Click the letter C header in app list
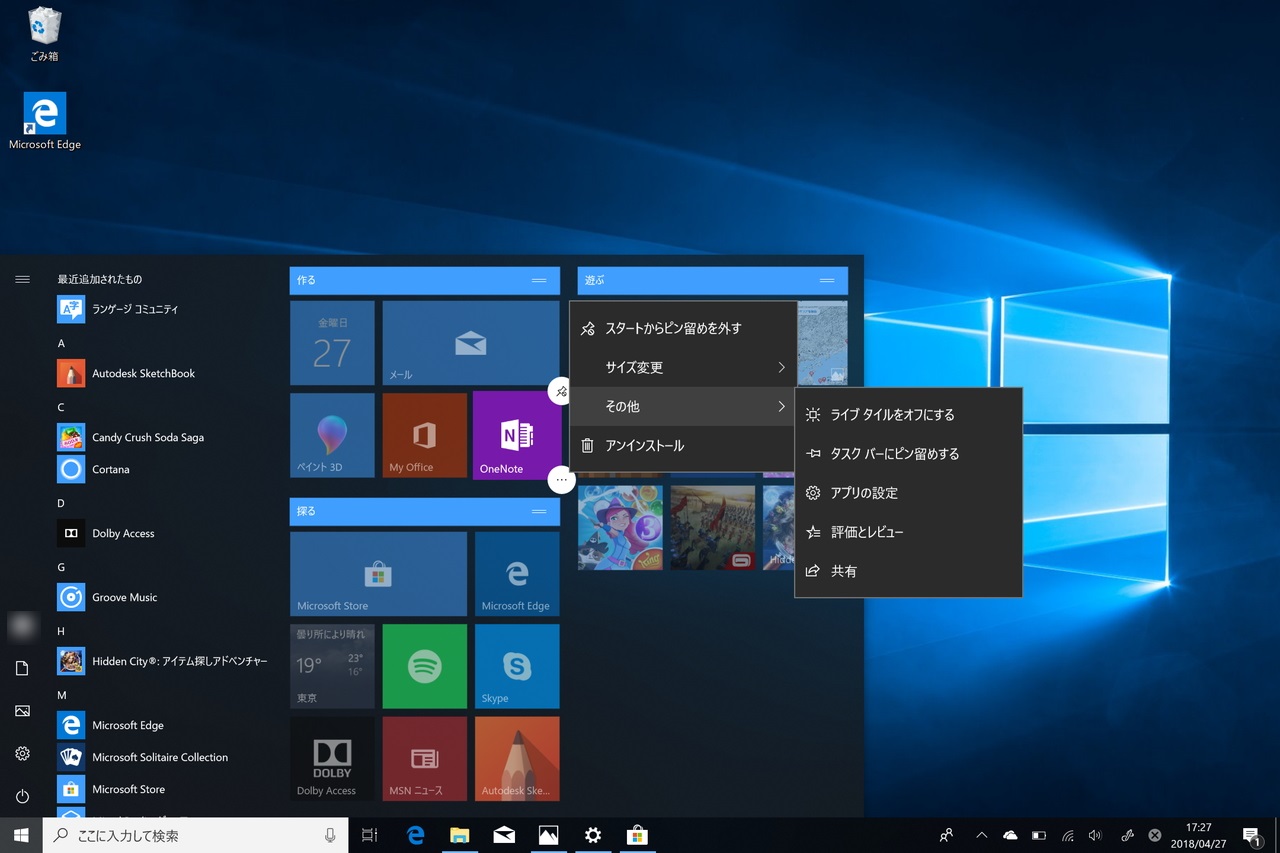Image resolution: width=1280 pixels, height=853 pixels. tap(61, 407)
